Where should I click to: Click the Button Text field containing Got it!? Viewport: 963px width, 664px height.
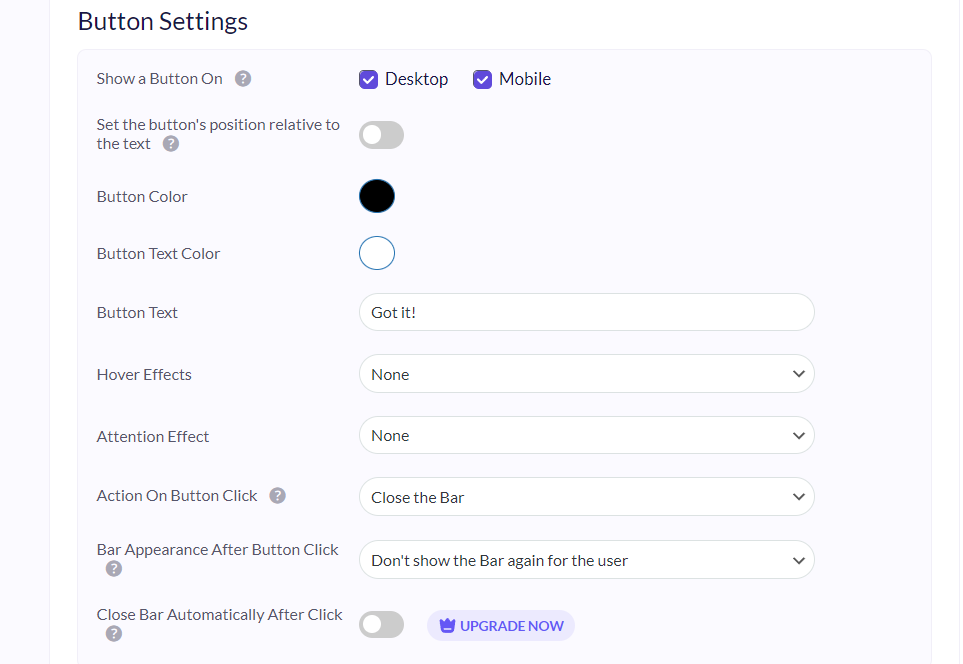tap(587, 312)
